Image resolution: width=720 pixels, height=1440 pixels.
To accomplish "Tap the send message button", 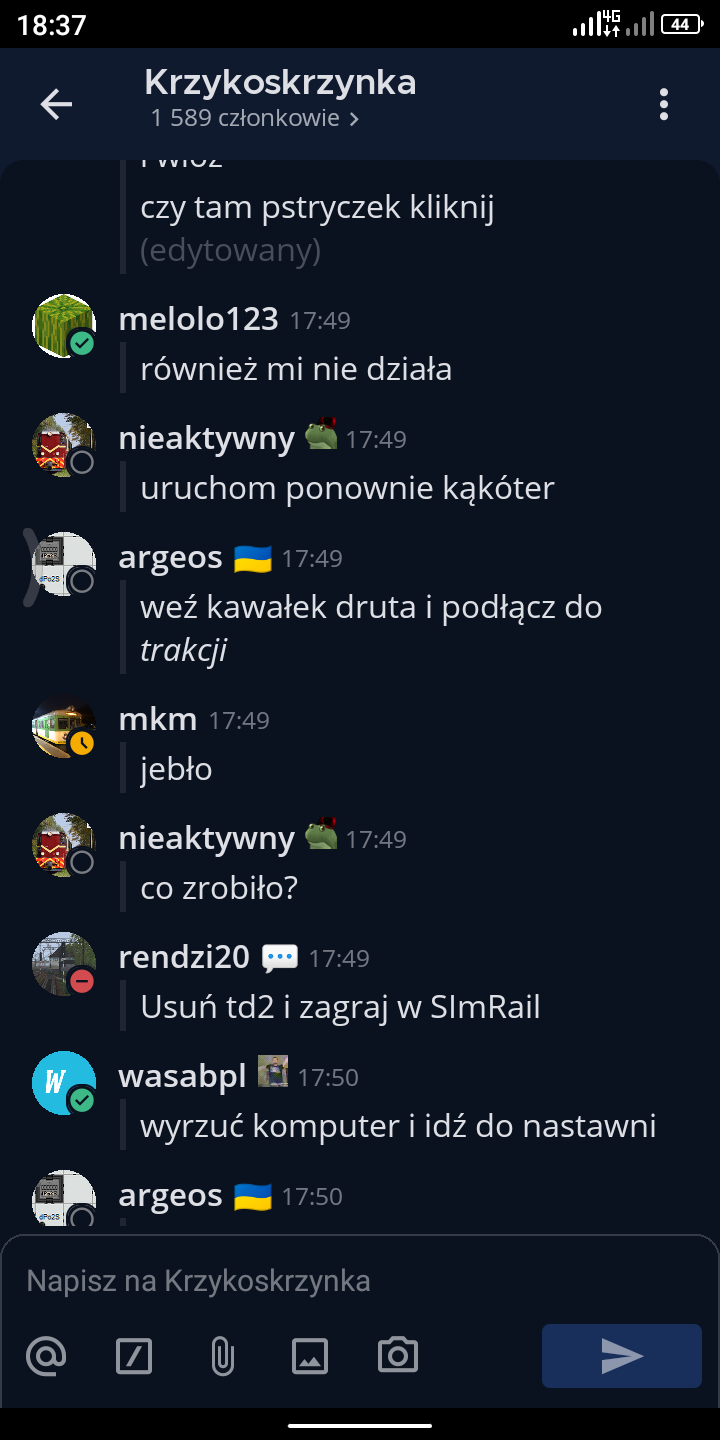I will [x=622, y=1356].
